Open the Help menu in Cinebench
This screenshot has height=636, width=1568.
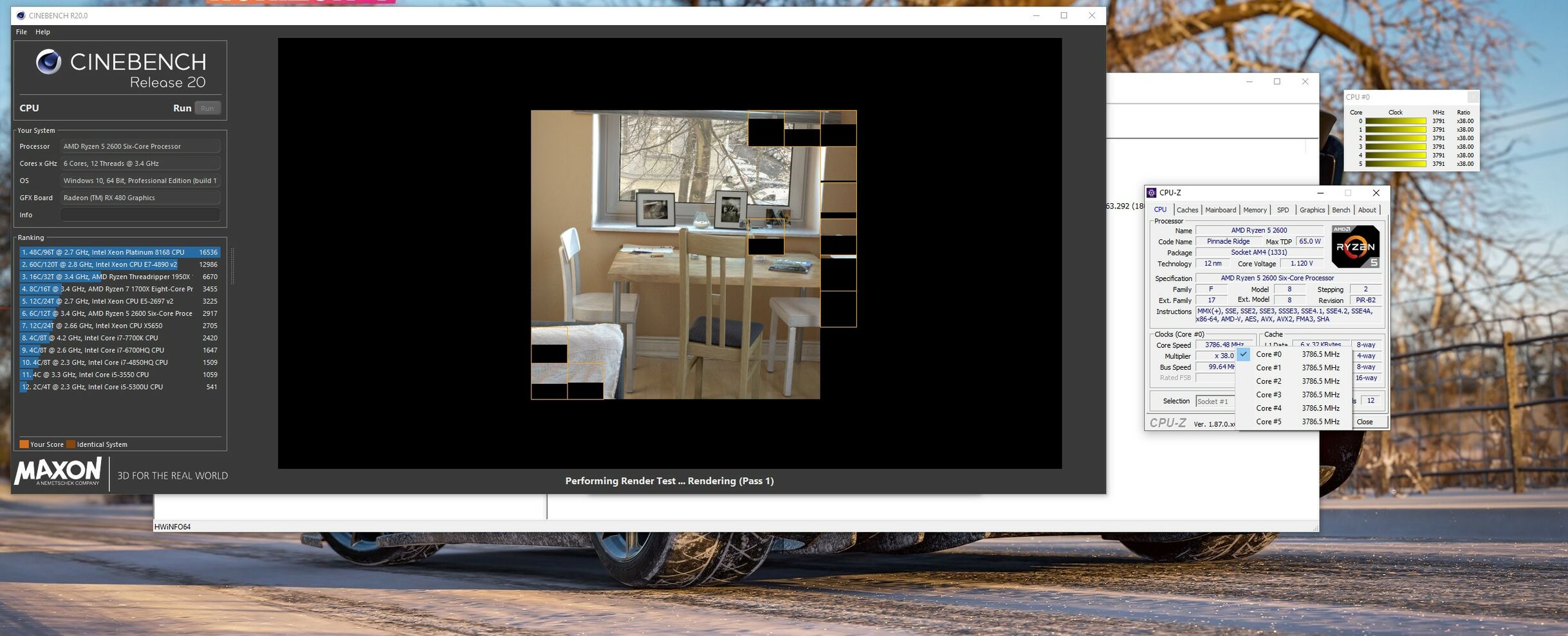click(42, 32)
